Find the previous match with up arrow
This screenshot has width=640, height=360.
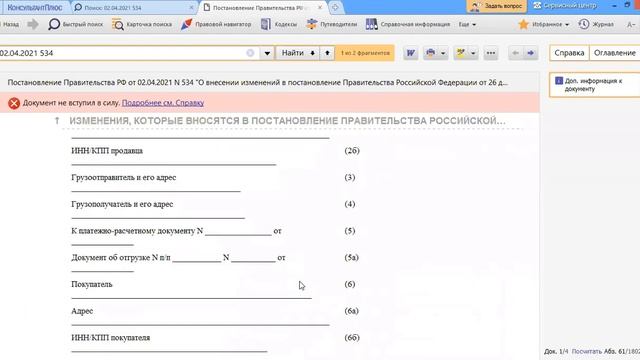coord(327,53)
